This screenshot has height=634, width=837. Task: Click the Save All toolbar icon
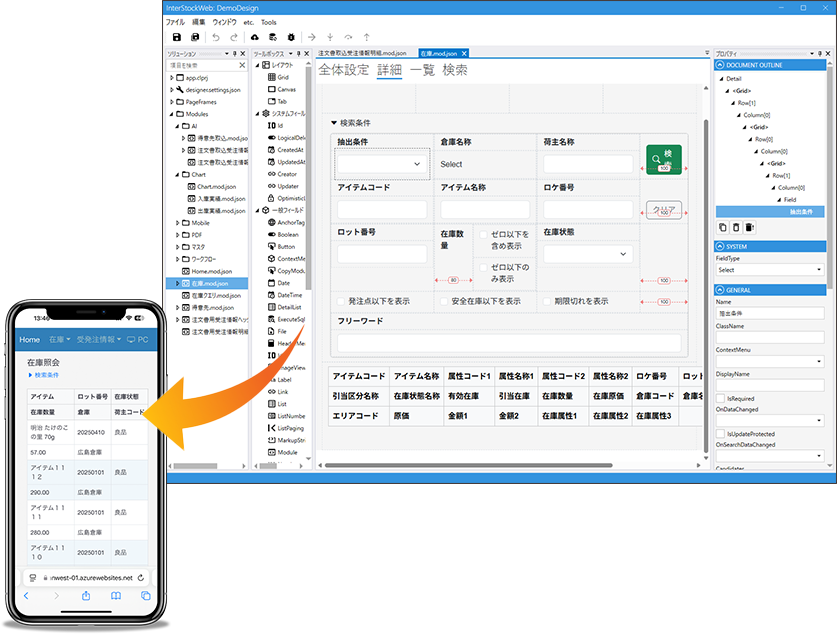click(x=194, y=37)
